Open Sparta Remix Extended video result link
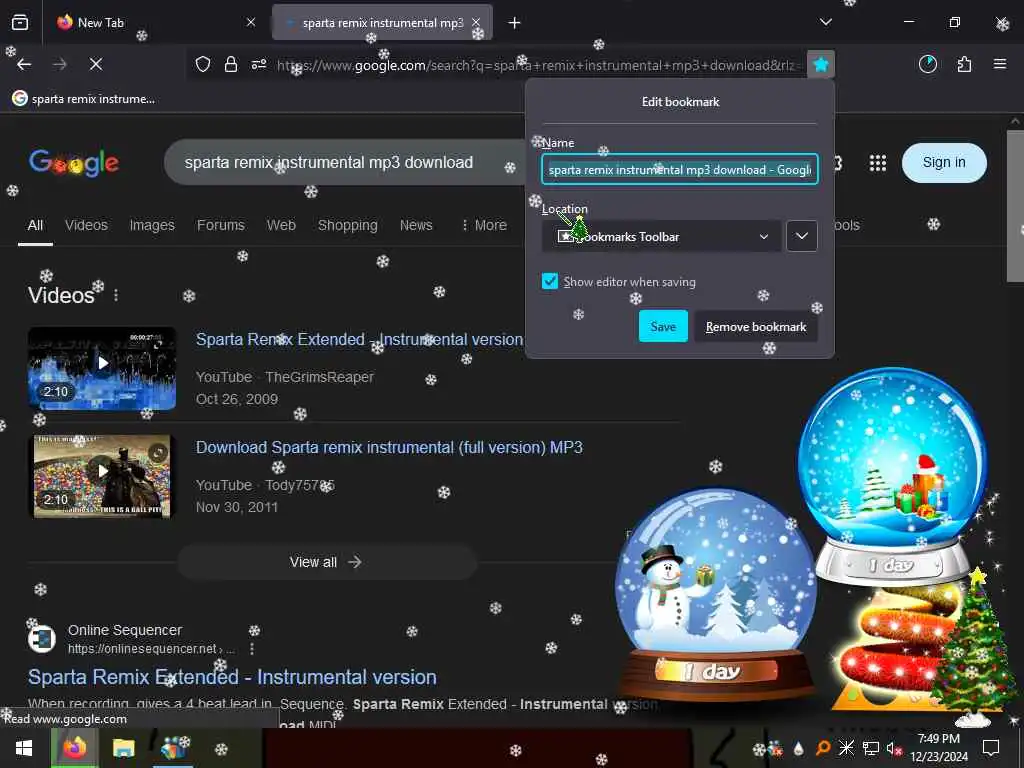Screen dimensions: 1024x768 (x=359, y=340)
